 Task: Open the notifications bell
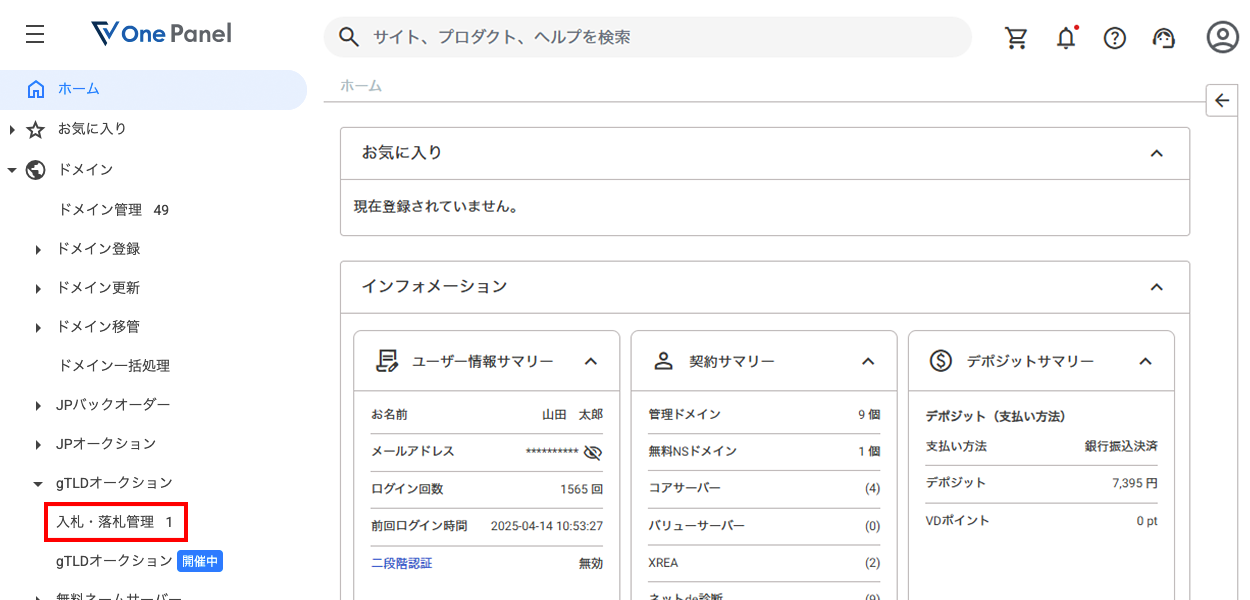pyautogui.click(x=1066, y=38)
